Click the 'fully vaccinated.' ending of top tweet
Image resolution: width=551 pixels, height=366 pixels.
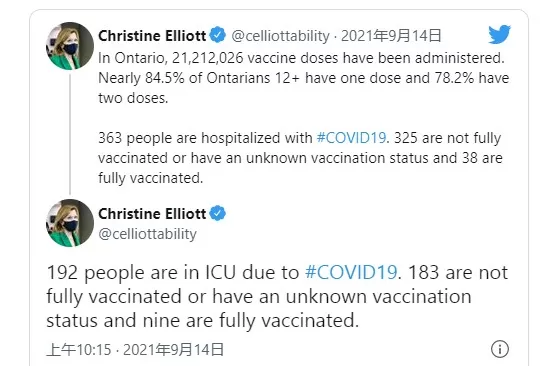click(x=151, y=178)
